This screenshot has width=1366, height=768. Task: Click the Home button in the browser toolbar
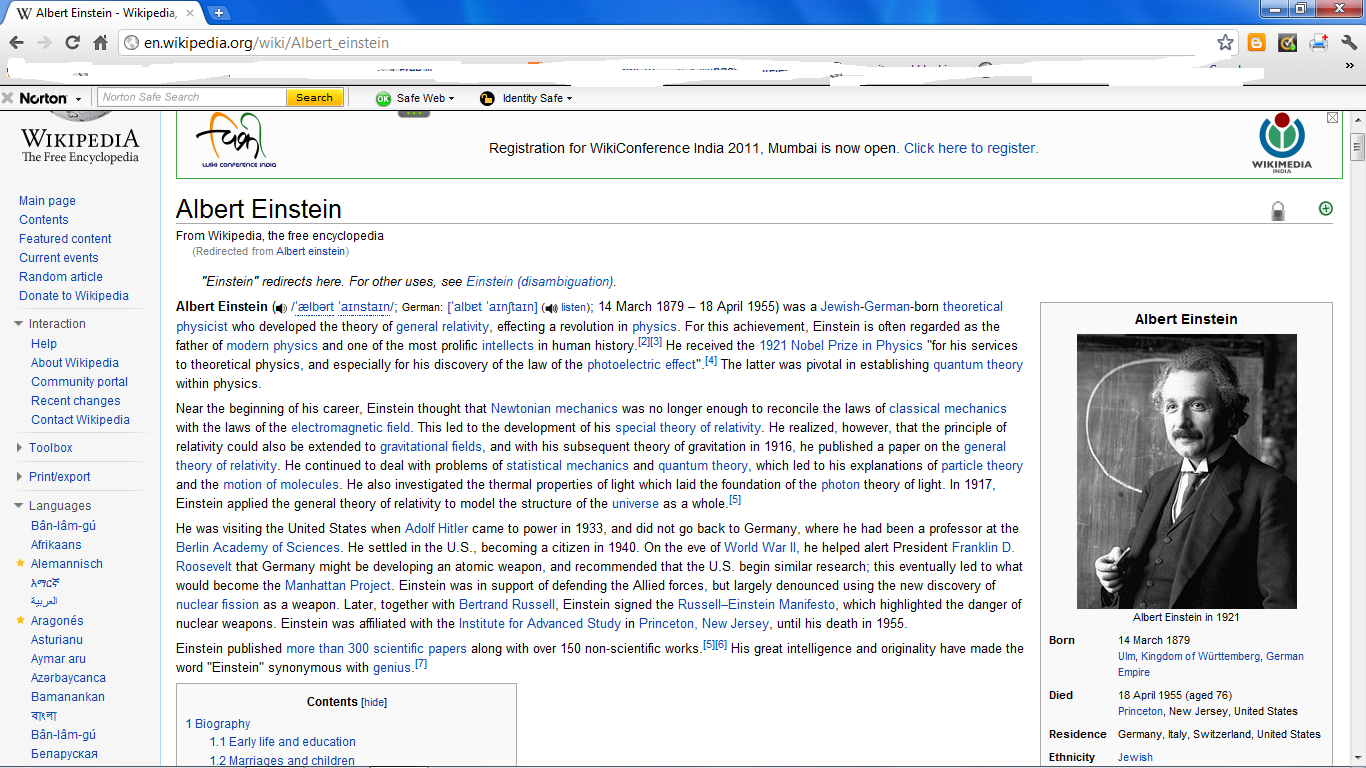[98, 42]
